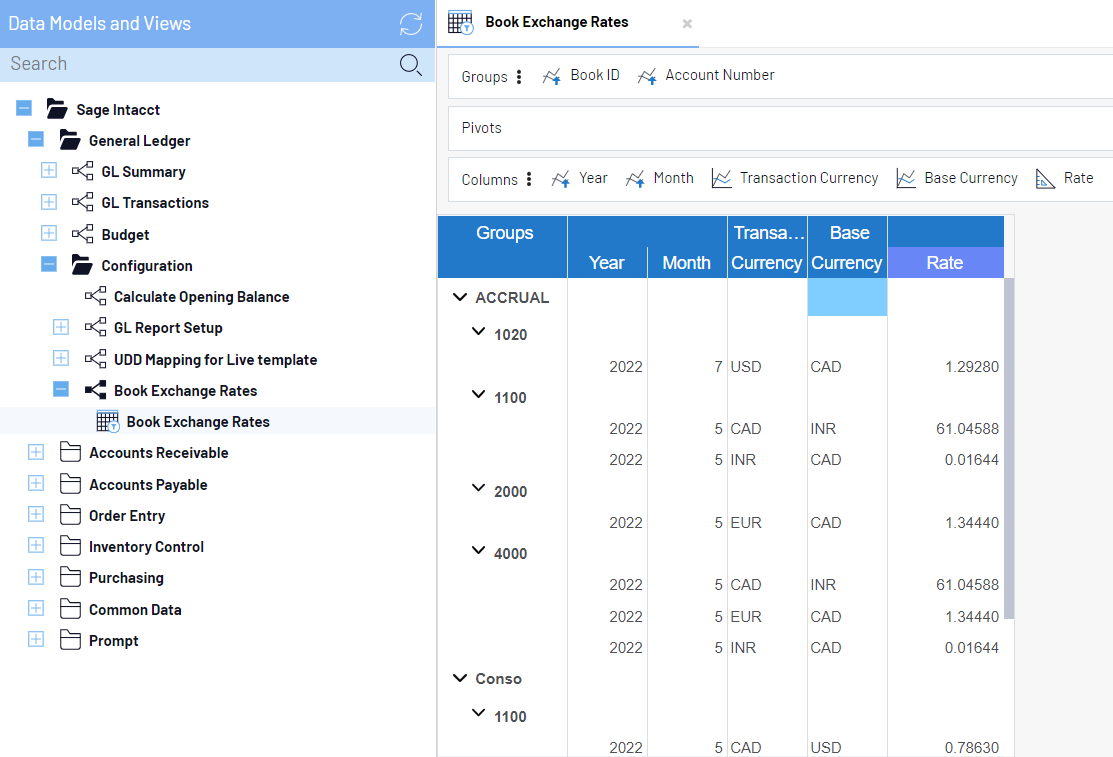The width and height of the screenshot is (1113, 757).
Task: Click the data grid vertical scrollbar
Action: [1009, 450]
